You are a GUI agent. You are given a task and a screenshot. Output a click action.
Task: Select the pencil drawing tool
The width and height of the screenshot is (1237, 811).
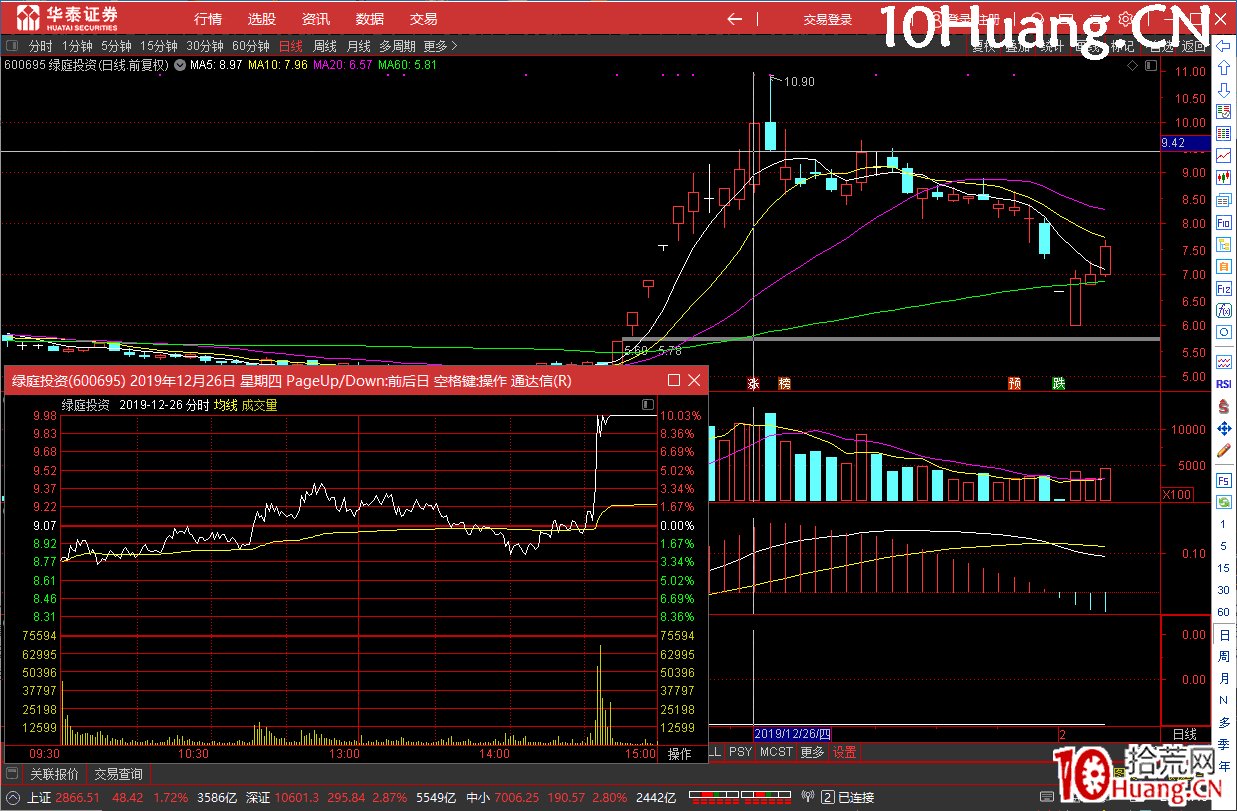(1223, 451)
